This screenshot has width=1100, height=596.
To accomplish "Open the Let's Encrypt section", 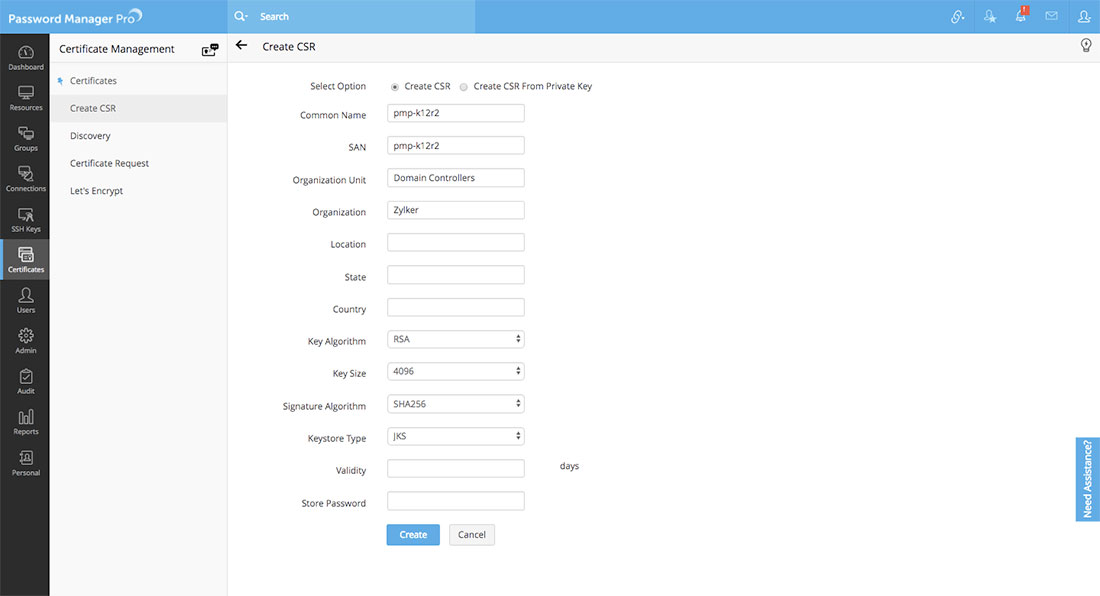I will pos(95,190).
